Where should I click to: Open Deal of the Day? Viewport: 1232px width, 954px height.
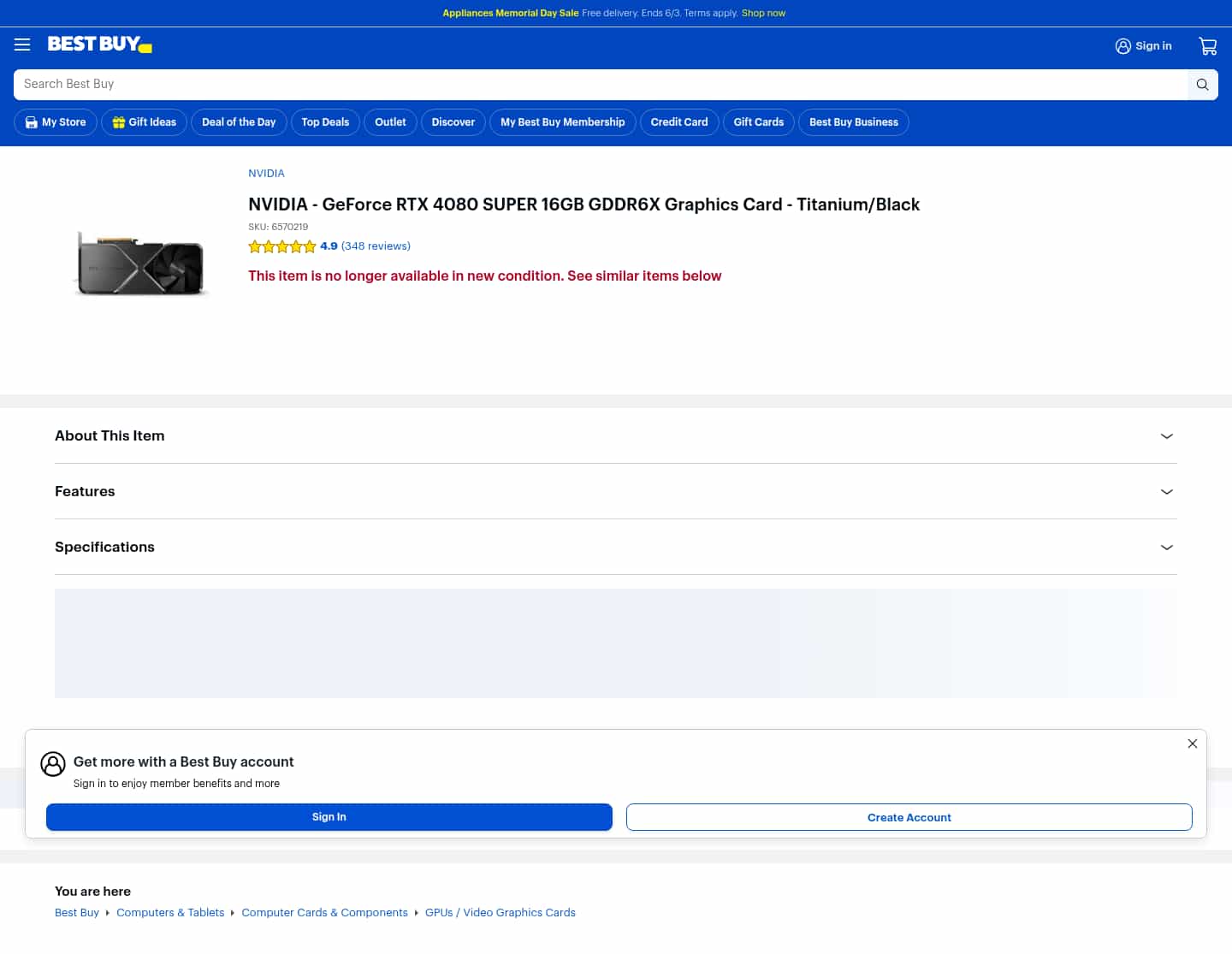(239, 122)
